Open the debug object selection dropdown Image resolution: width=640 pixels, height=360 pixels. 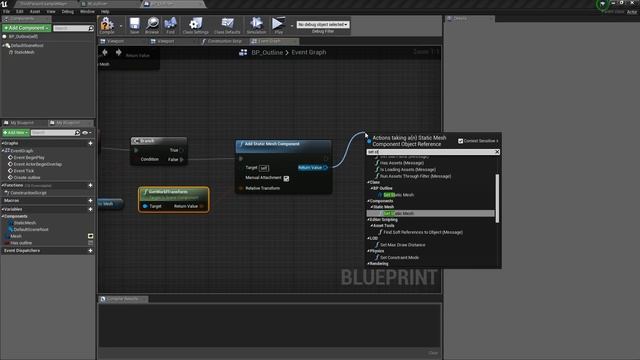tap(323, 24)
